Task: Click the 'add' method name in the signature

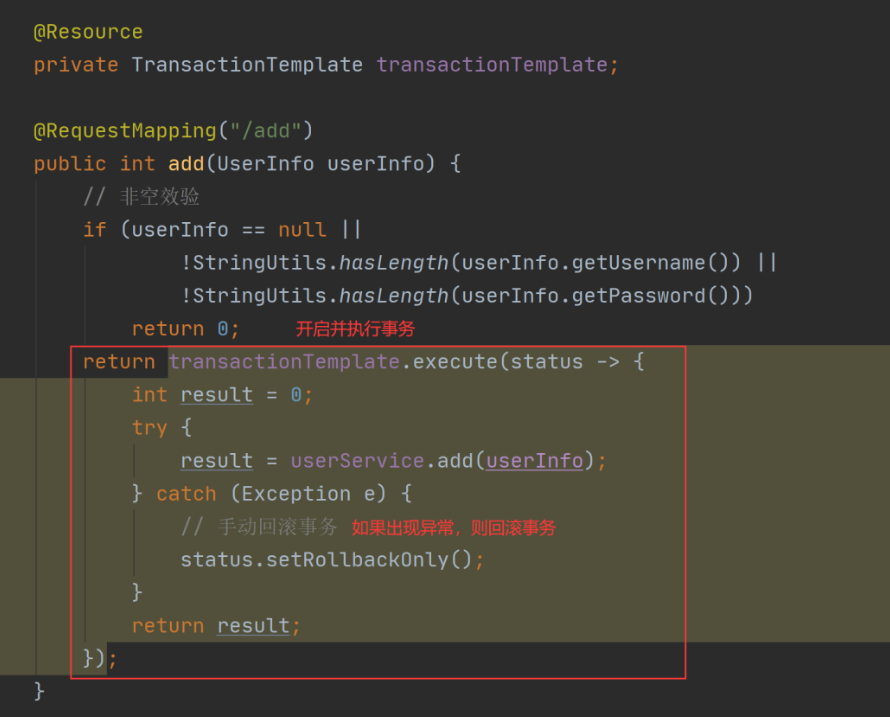Action: (x=186, y=164)
